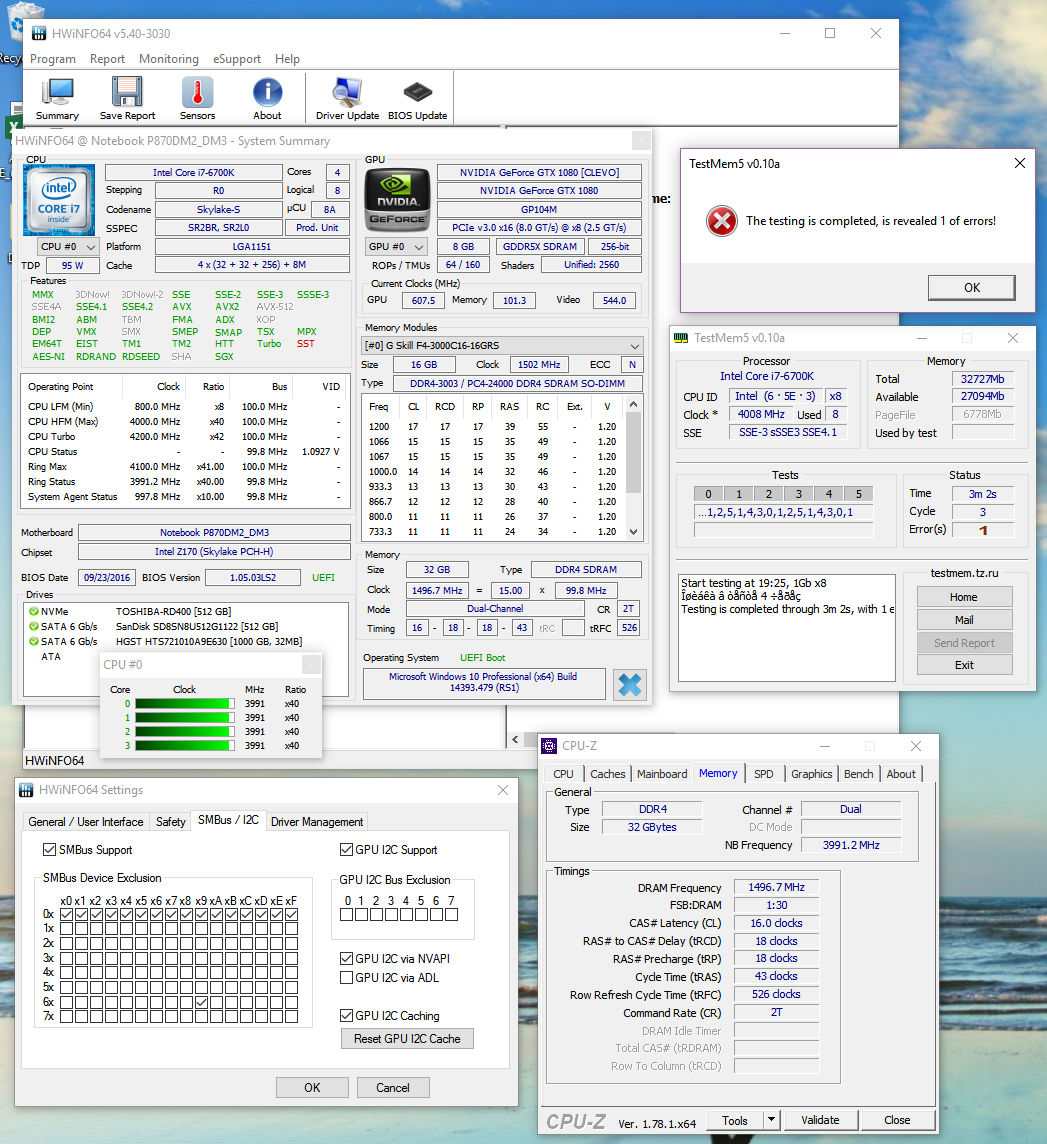This screenshot has width=1047, height=1144.
Task: Open the Monitoring menu
Action: (169, 58)
